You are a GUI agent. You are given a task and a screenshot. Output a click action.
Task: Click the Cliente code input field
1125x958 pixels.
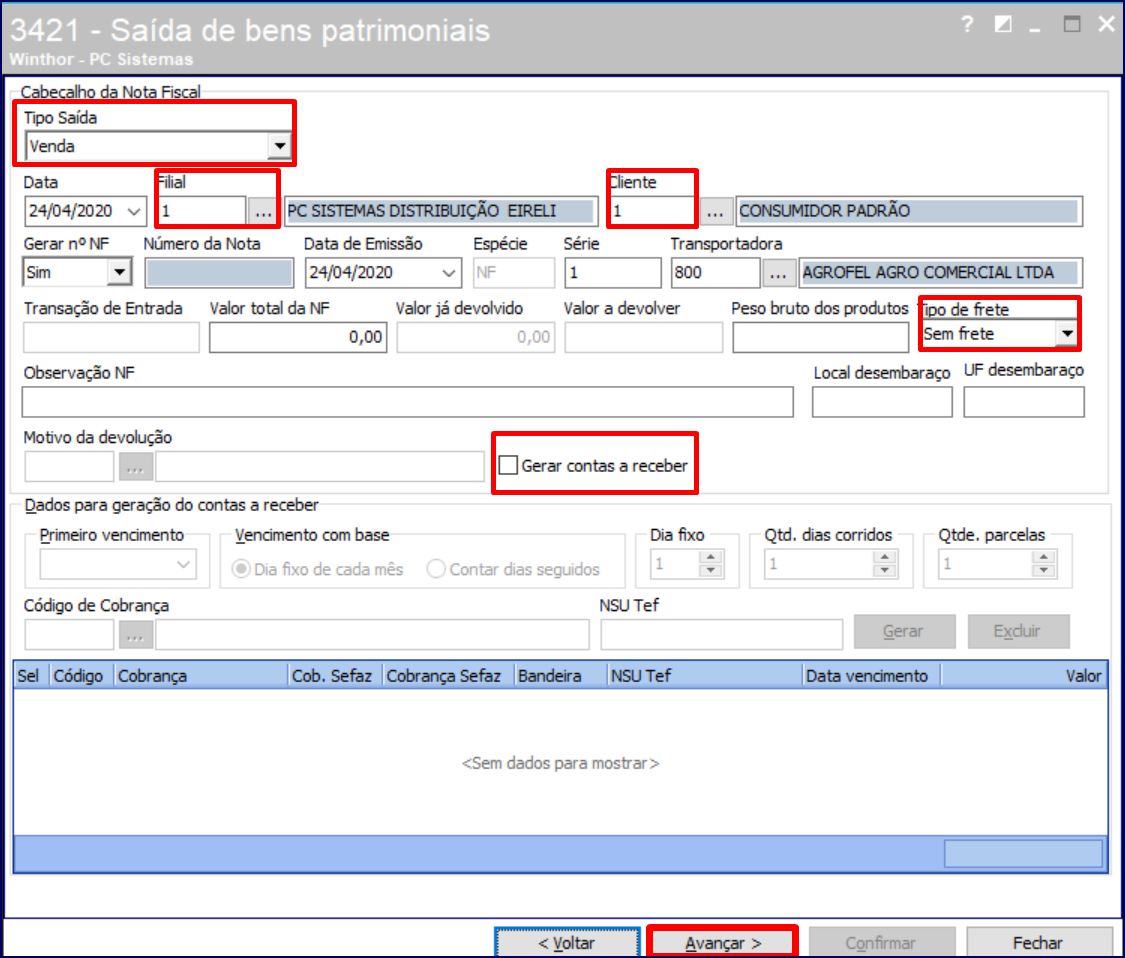[653, 211]
